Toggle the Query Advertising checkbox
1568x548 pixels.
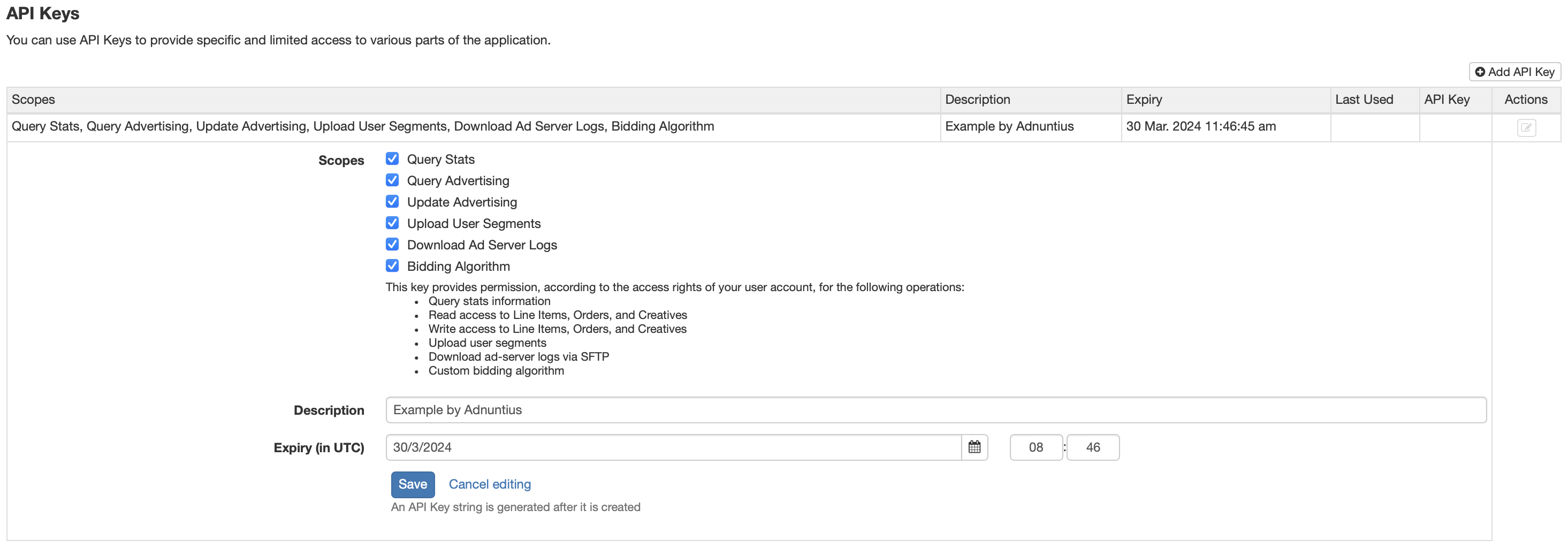(x=393, y=180)
